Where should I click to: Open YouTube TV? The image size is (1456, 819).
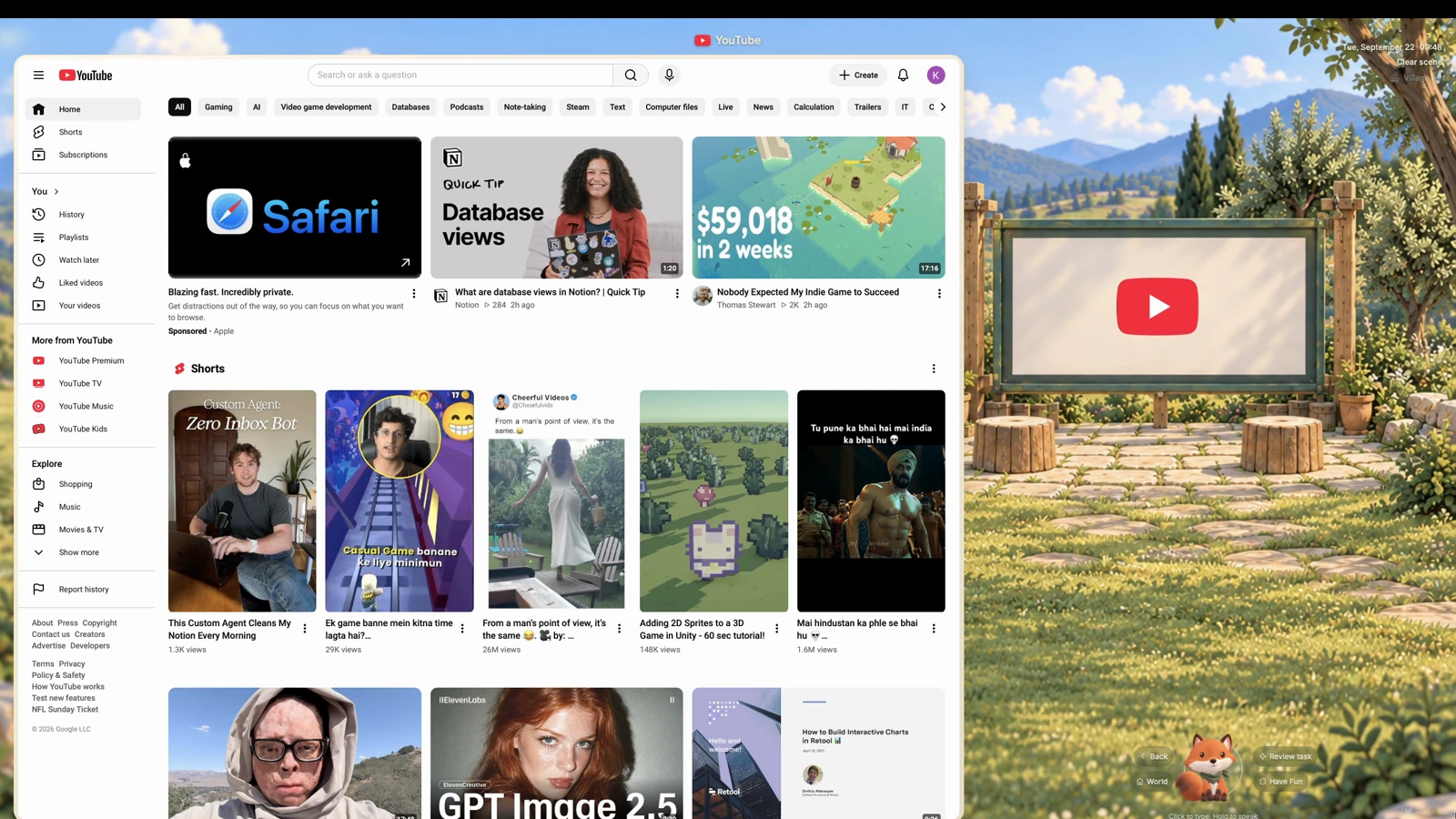pos(83,384)
